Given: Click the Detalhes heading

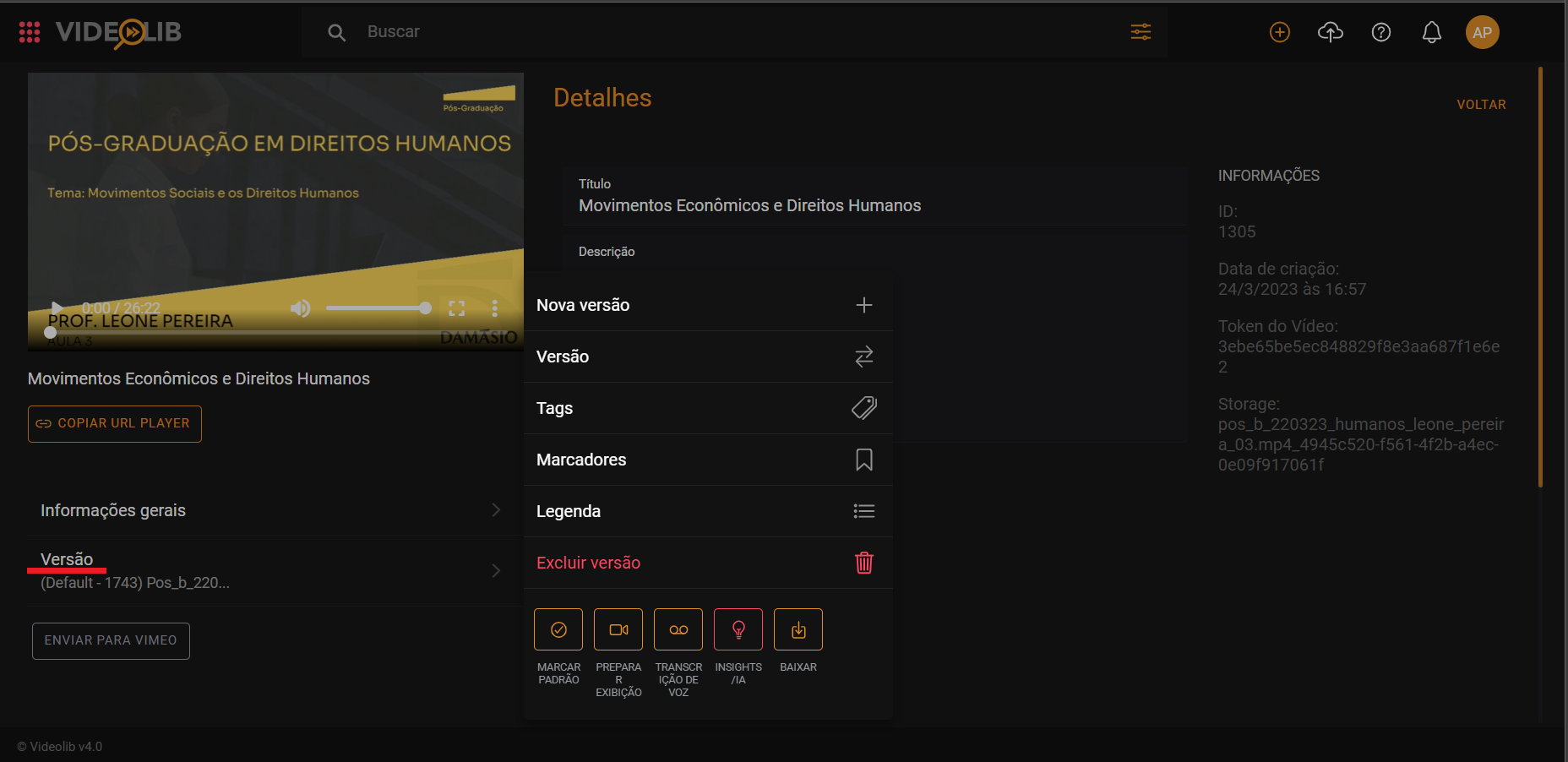Looking at the screenshot, I should tap(602, 98).
